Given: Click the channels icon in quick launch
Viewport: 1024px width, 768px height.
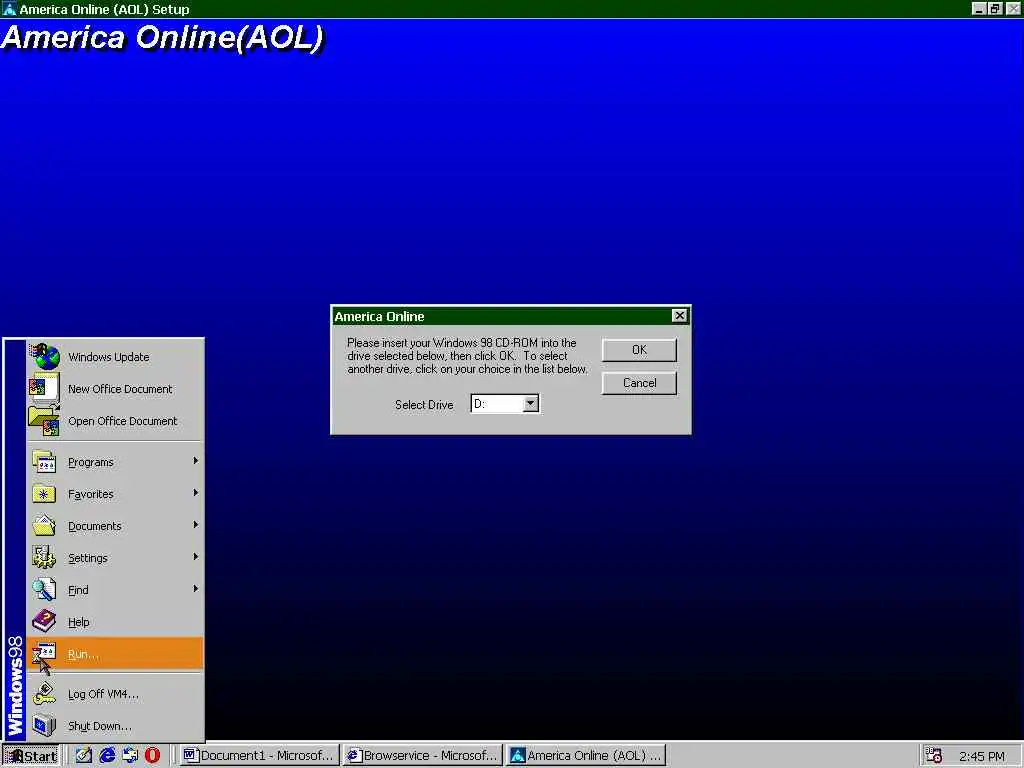Looking at the screenshot, I should pyautogui.click(x=129, y=755).
